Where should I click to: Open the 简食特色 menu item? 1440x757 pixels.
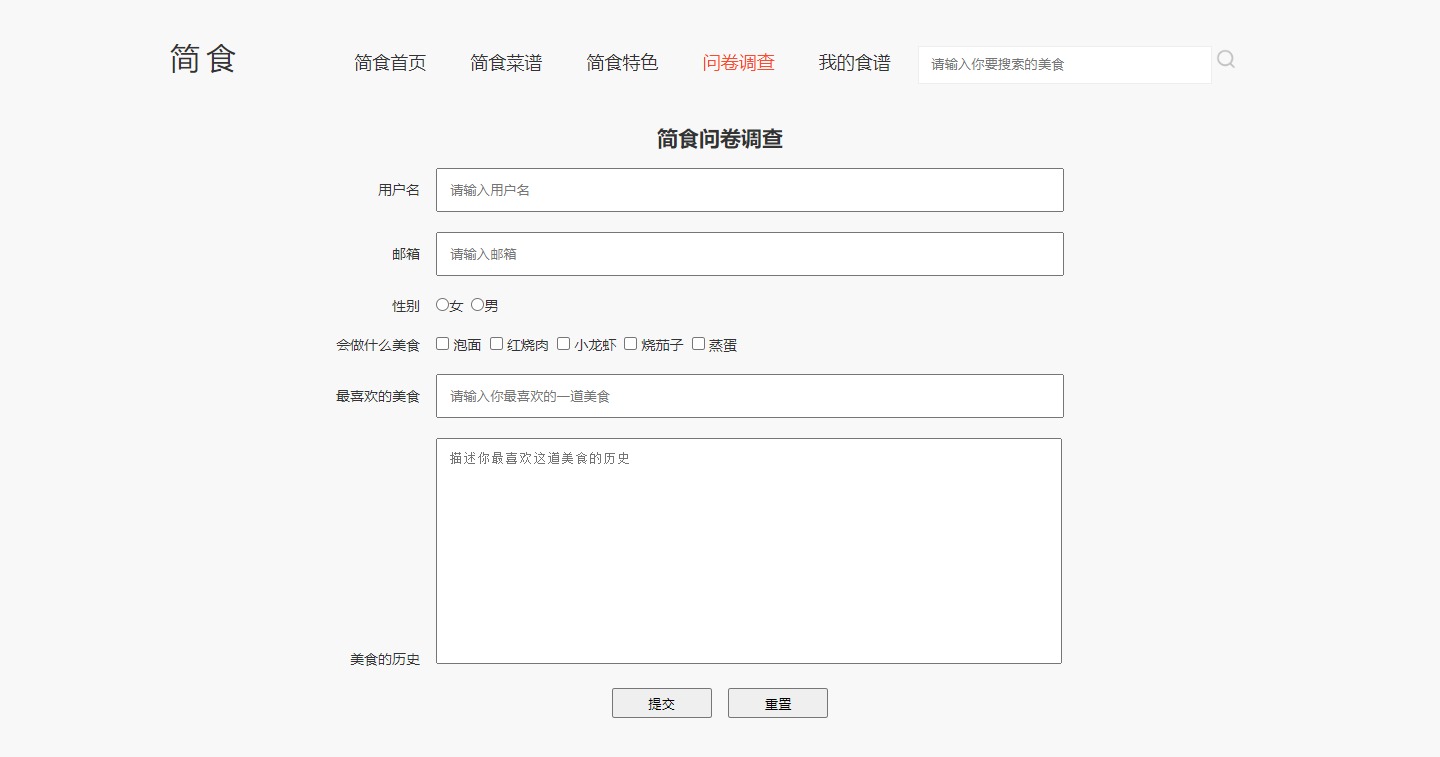coord(622,63)
